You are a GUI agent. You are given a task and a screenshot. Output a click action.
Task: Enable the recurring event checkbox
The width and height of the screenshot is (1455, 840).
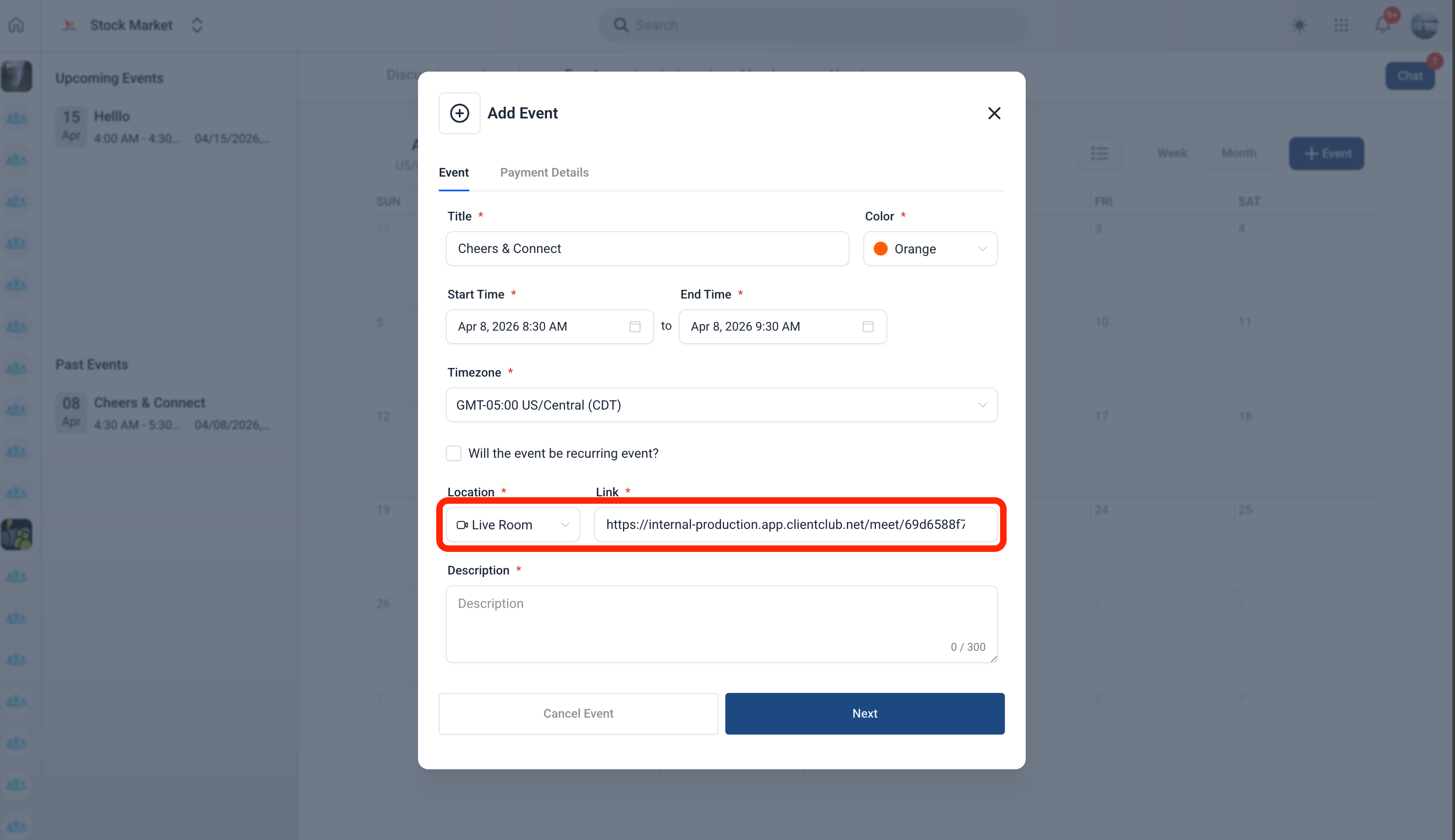click(x=454, y=453)
